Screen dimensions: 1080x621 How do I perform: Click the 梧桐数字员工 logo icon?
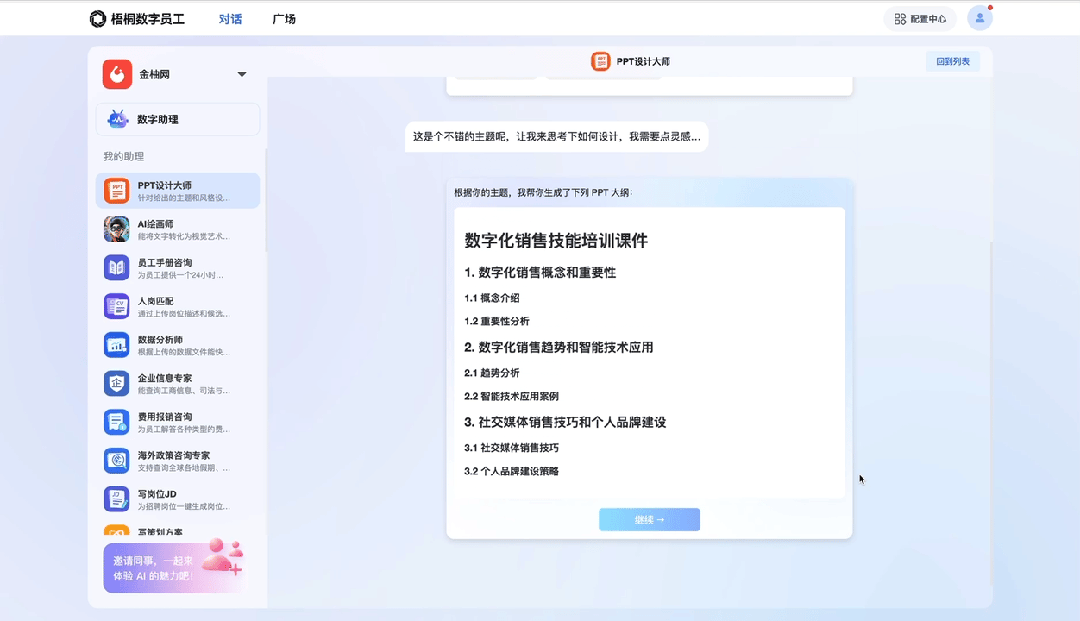98,19
